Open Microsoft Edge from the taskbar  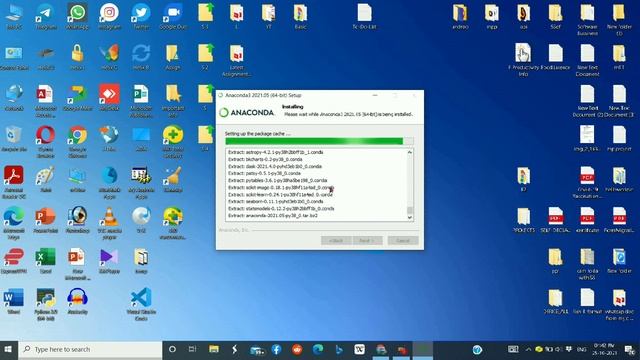coord(318,349)
